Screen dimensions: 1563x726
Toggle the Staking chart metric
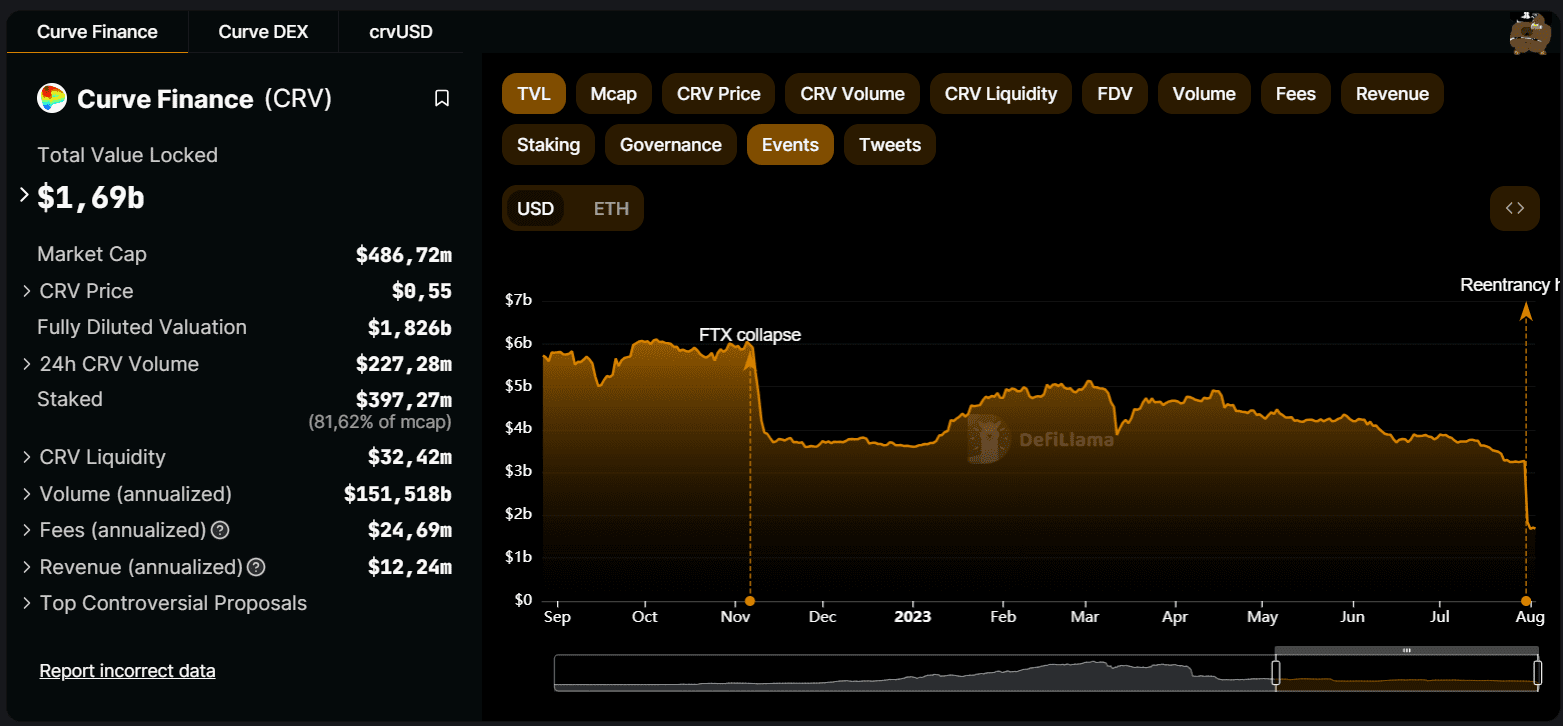pyautogui.click(x=548, y=145)
